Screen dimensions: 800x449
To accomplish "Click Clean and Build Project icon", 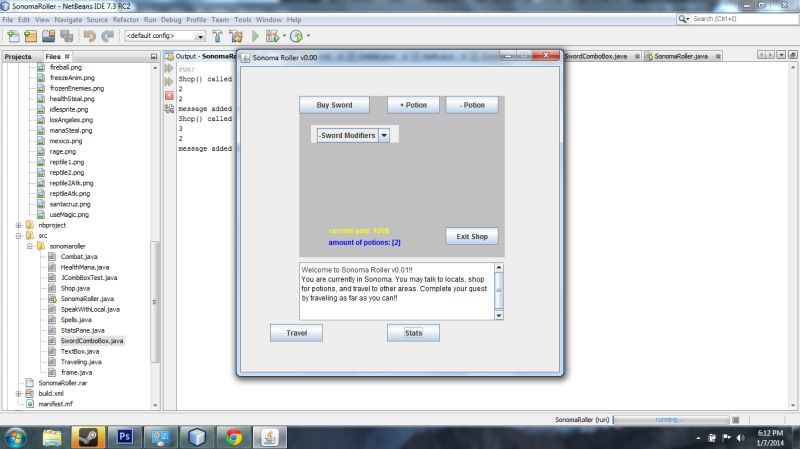I will click(236, 36).
